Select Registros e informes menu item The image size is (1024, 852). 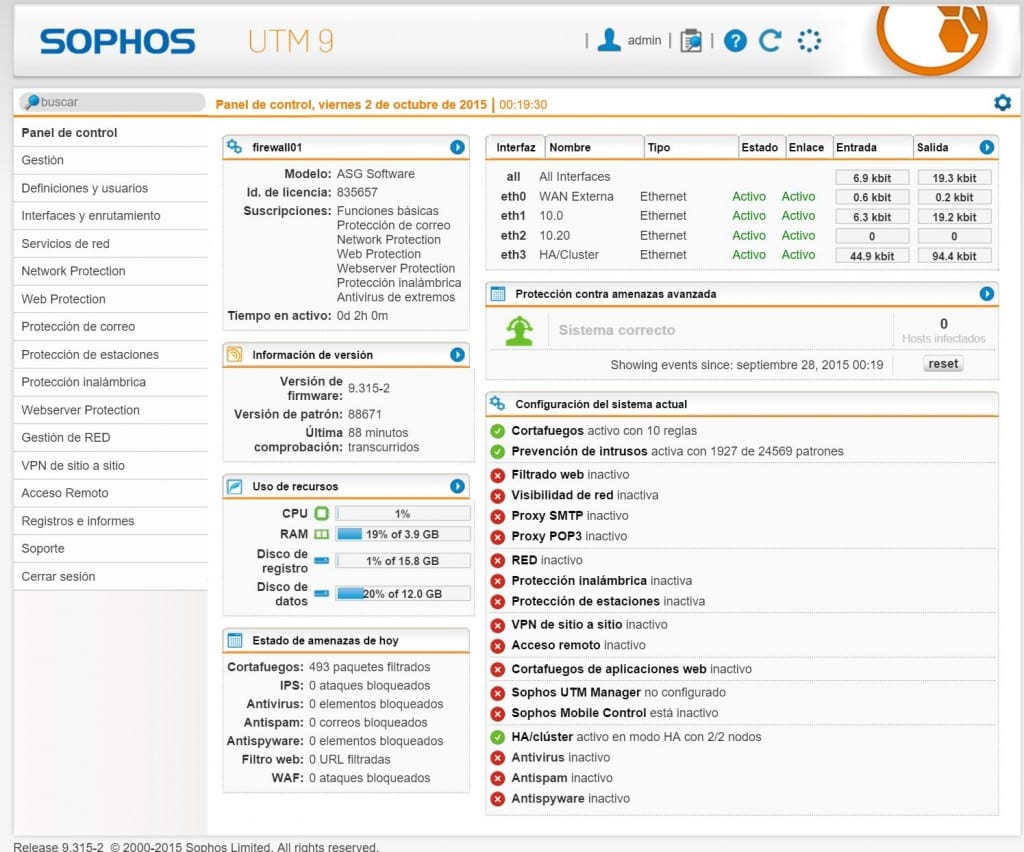pos(77,521)
